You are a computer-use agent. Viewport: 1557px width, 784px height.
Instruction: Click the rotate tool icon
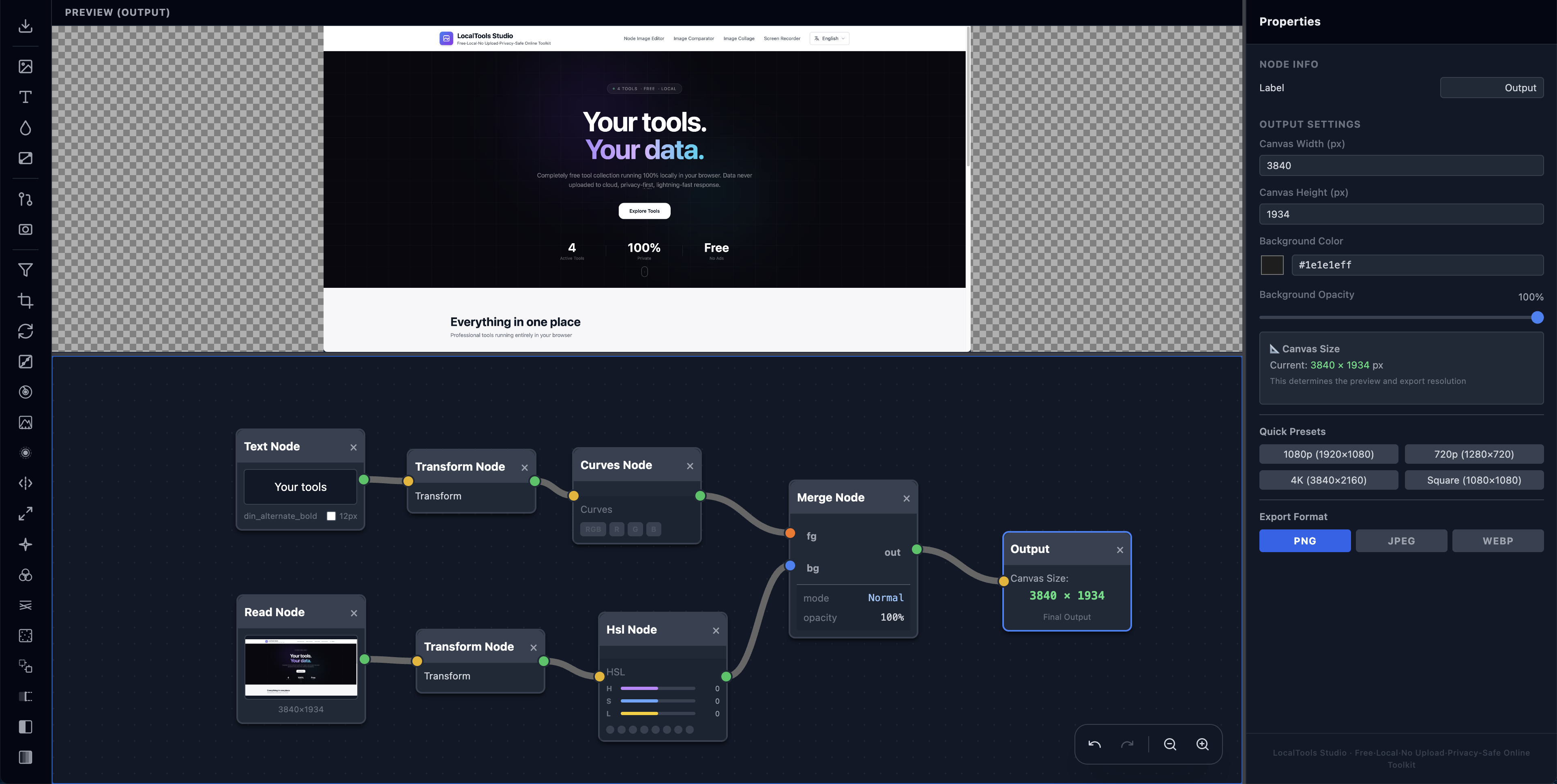26,331
